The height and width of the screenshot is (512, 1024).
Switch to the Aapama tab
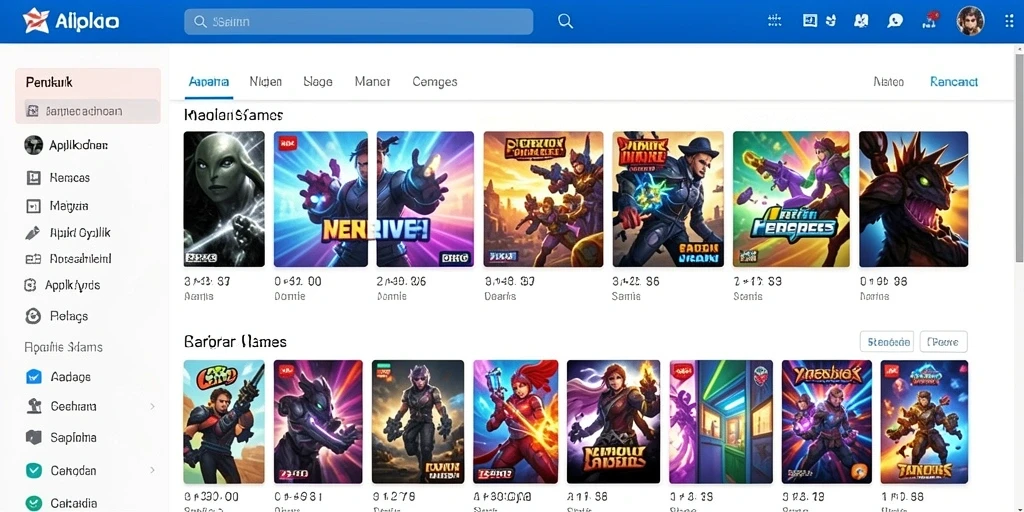click(x=208, y=82)
